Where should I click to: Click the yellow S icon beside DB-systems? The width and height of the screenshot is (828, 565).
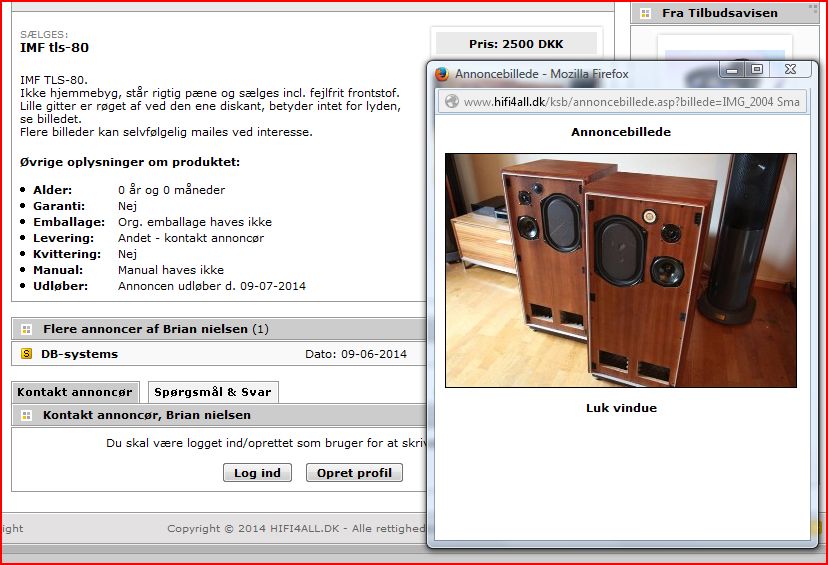point(26,354)
